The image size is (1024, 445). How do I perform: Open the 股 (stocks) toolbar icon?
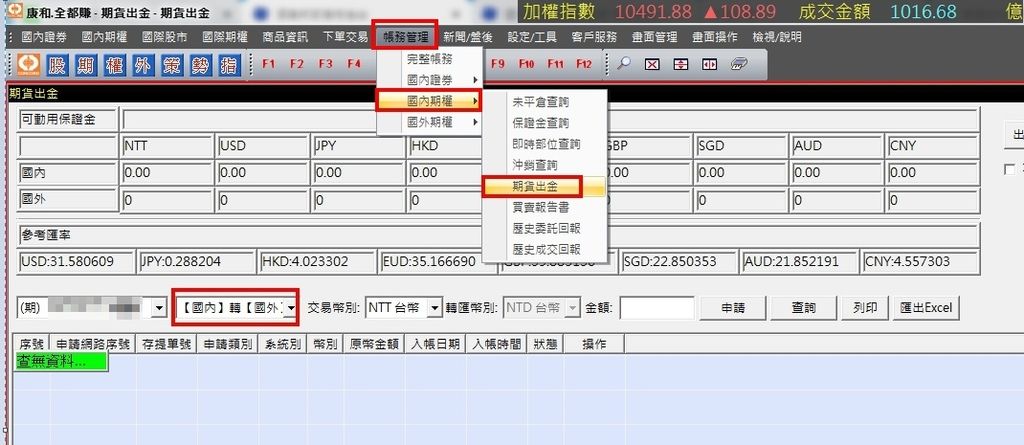[x=59, y=65]
